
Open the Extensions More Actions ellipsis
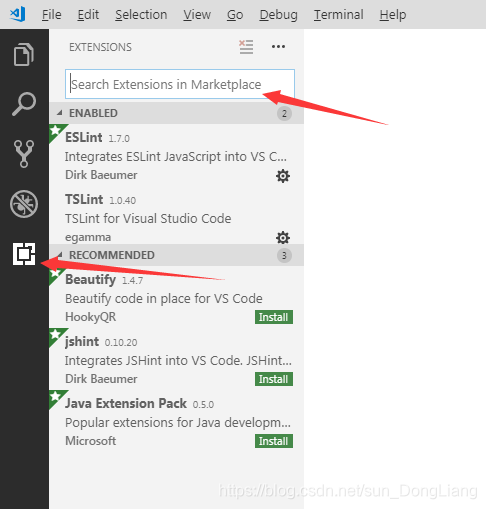point(278,47)
